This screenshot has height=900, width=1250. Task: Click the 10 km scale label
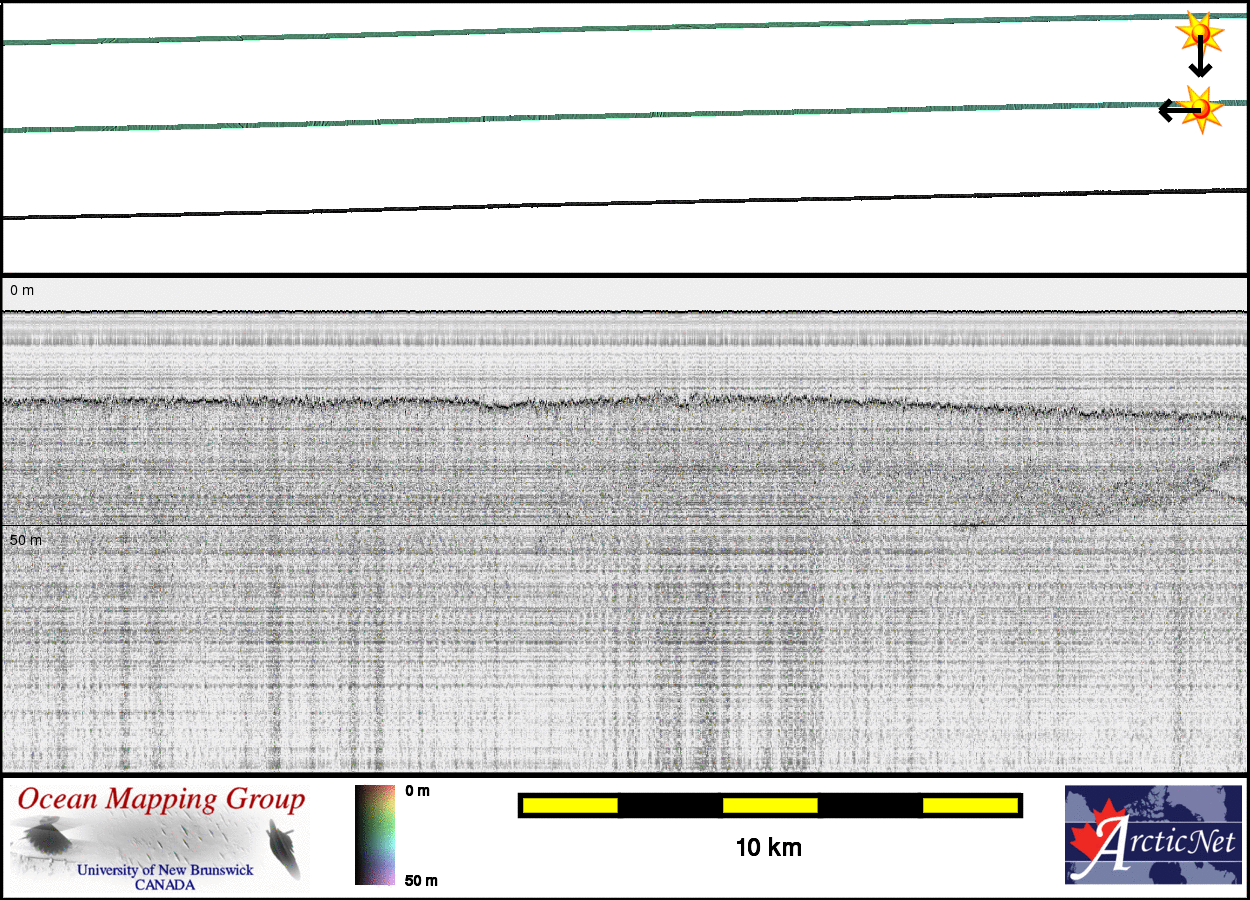point(768,848)
